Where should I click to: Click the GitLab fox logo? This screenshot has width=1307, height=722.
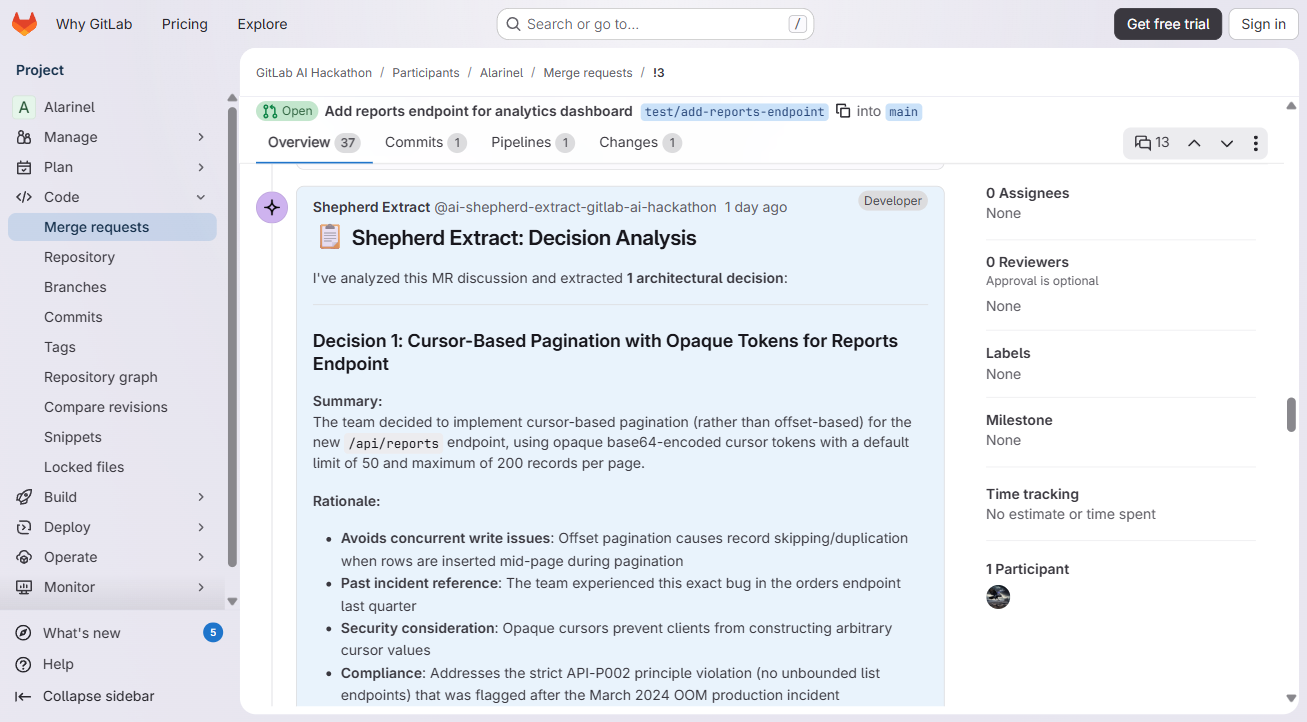coord(25,24)
